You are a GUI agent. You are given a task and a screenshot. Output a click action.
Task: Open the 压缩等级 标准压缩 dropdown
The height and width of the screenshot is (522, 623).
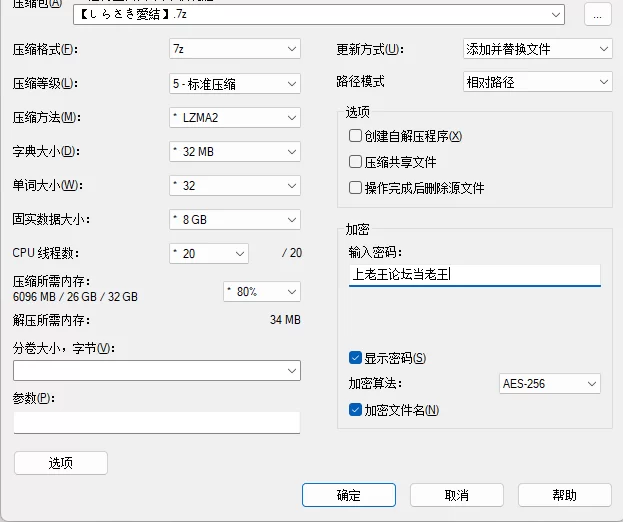(x=235, y=83)
